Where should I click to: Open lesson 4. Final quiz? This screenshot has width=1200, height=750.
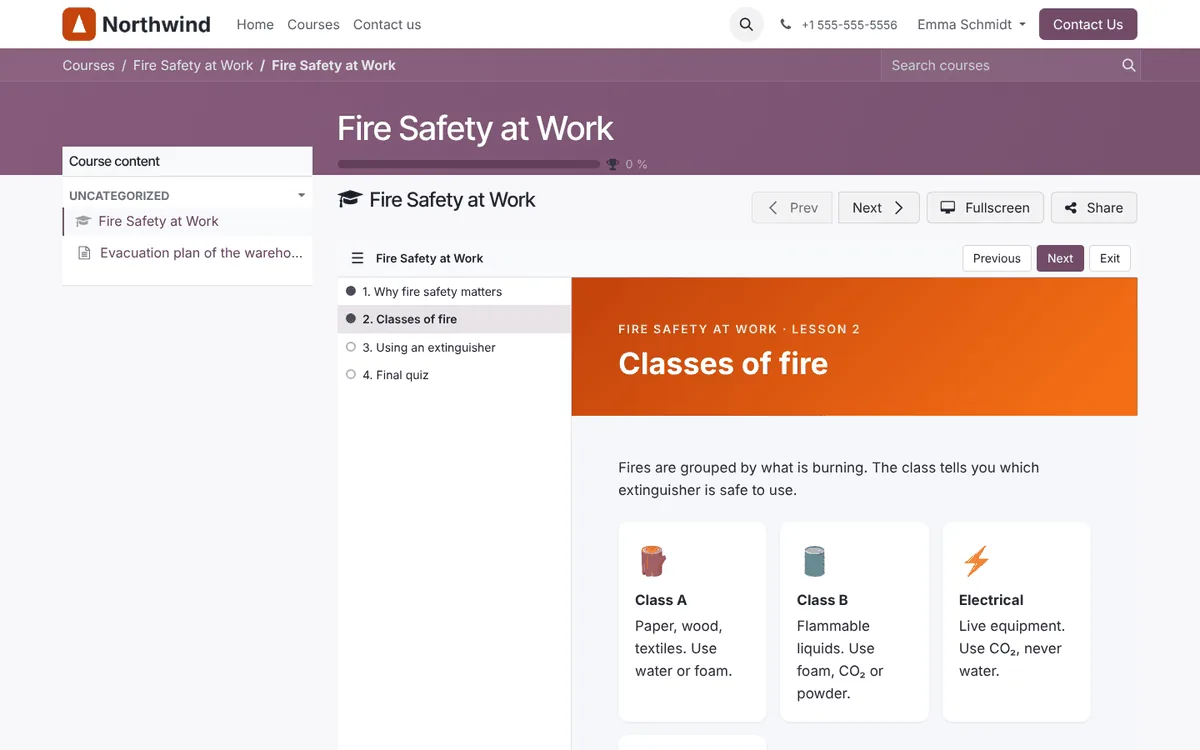coord(454,375)
